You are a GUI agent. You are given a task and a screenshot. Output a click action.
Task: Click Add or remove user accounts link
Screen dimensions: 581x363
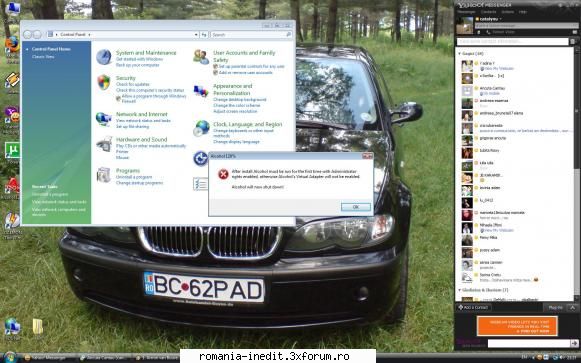246,73
